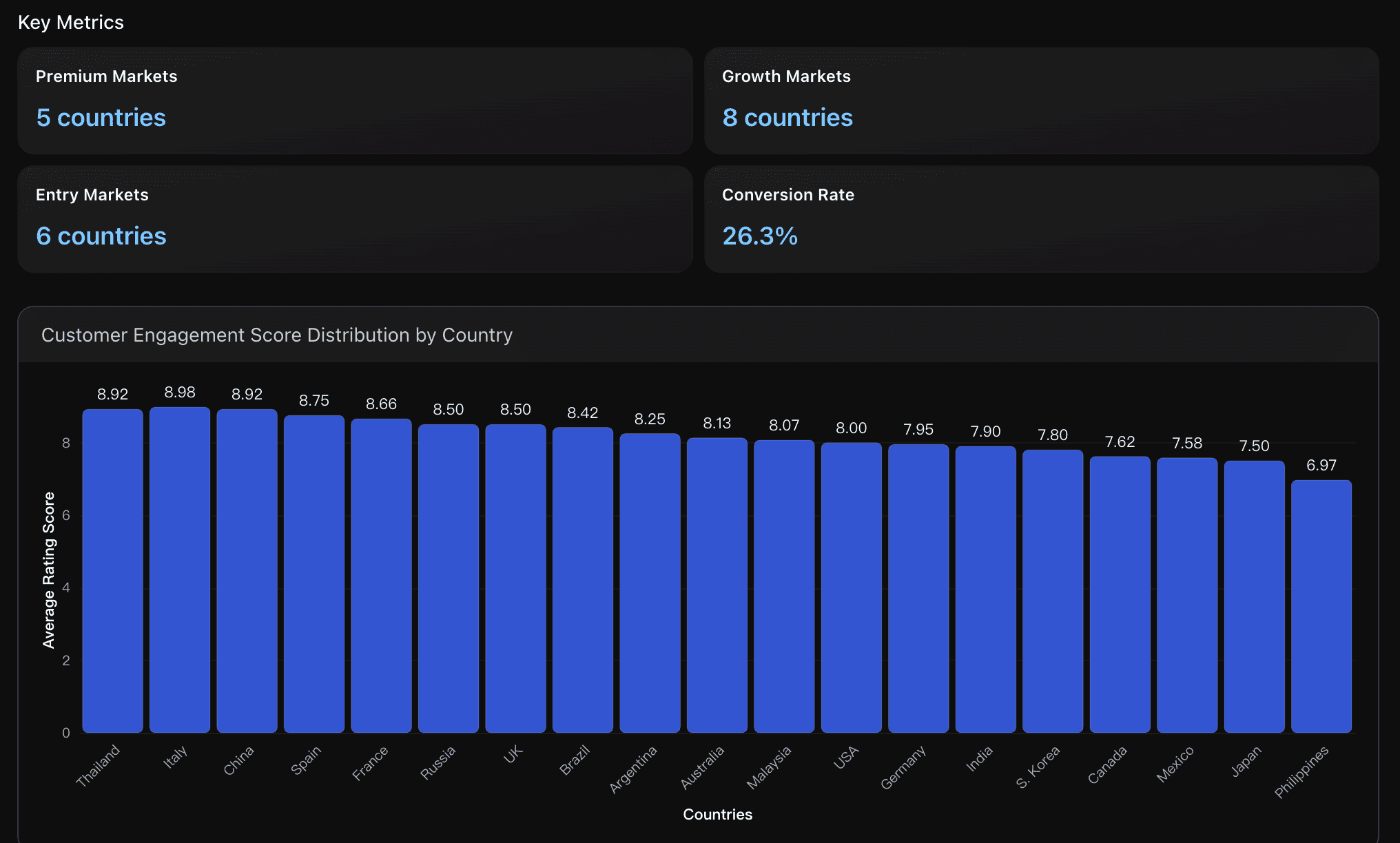Click the China bar in chart

click(247, 570)
